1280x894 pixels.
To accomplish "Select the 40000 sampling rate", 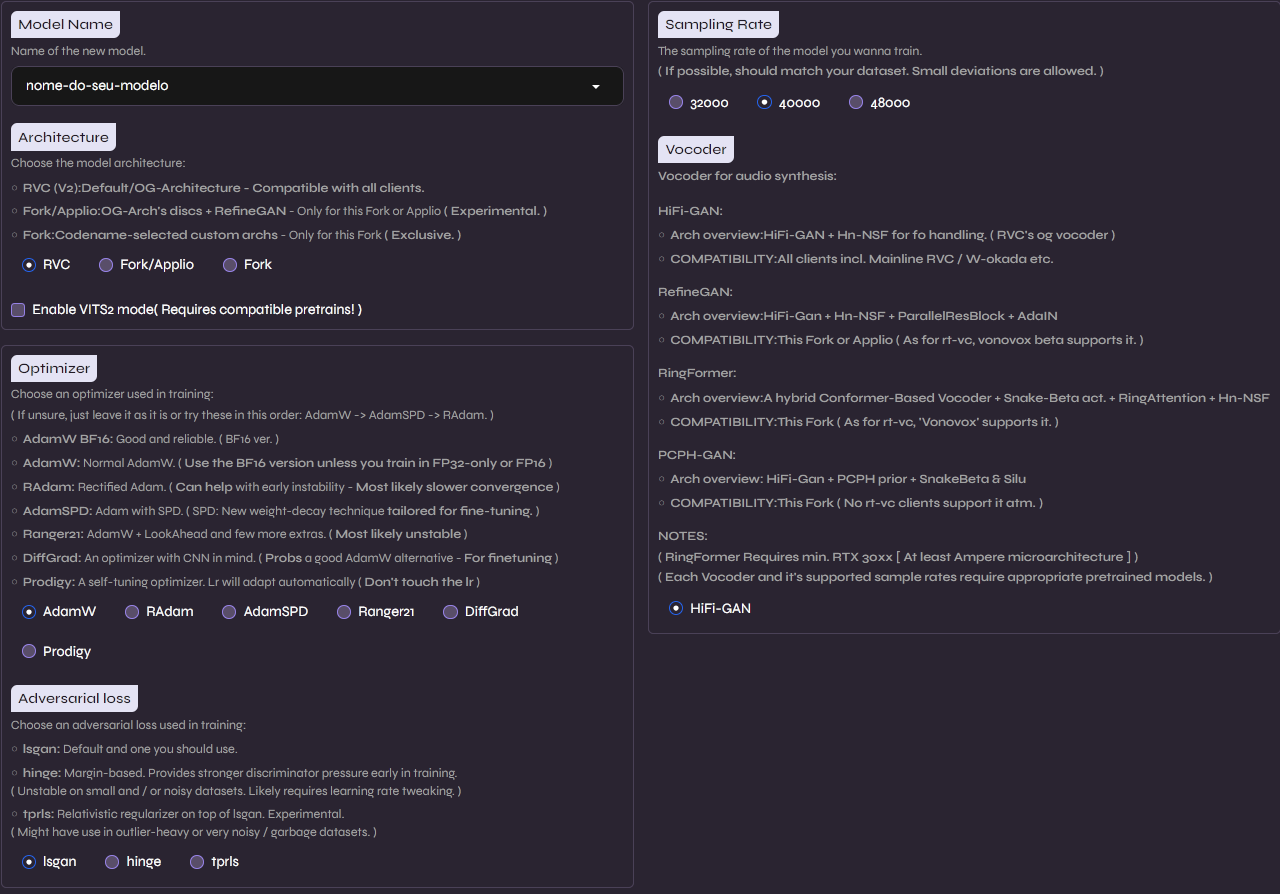I will click(765, 103).
